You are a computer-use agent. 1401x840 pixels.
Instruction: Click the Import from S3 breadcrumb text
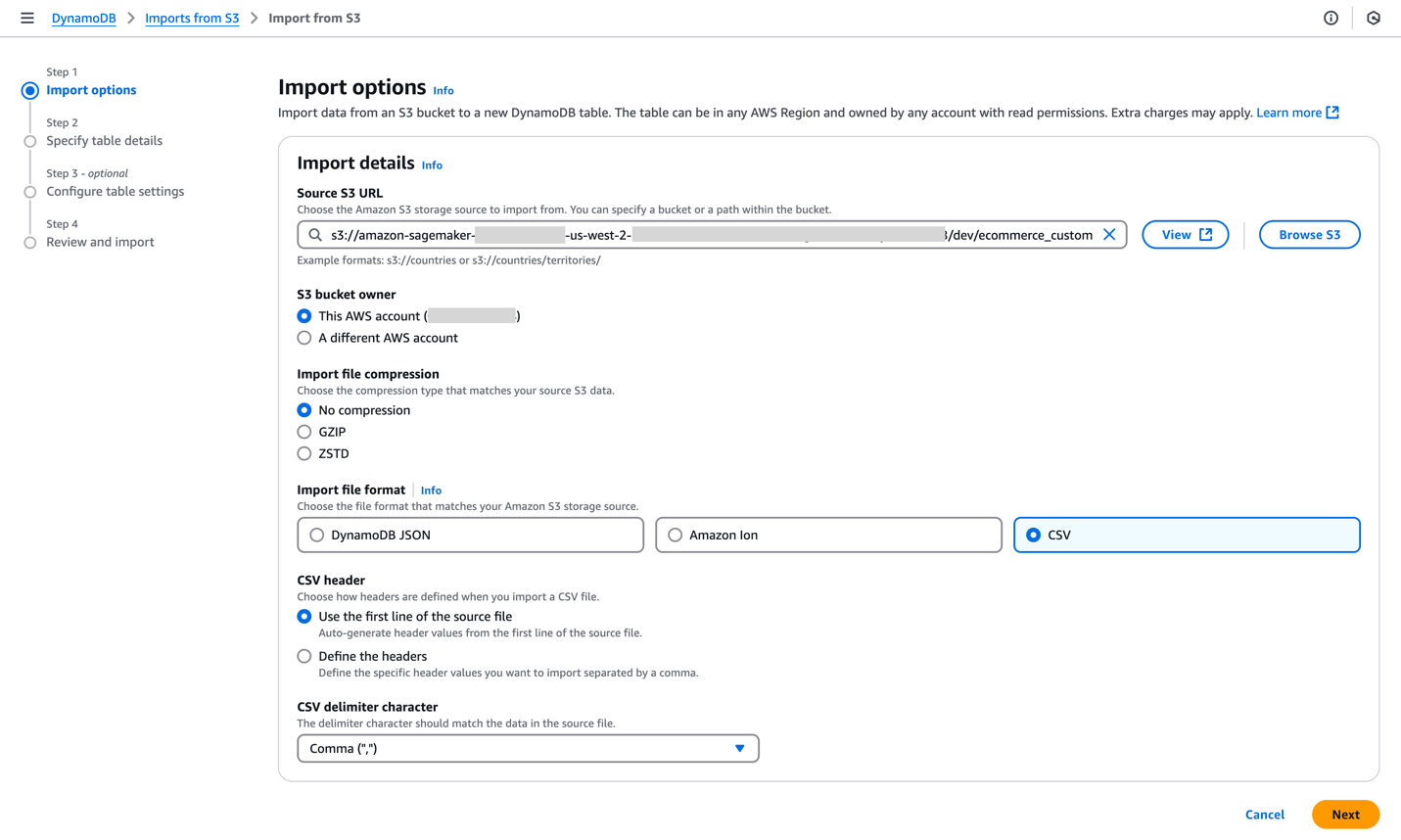(314, 18)
